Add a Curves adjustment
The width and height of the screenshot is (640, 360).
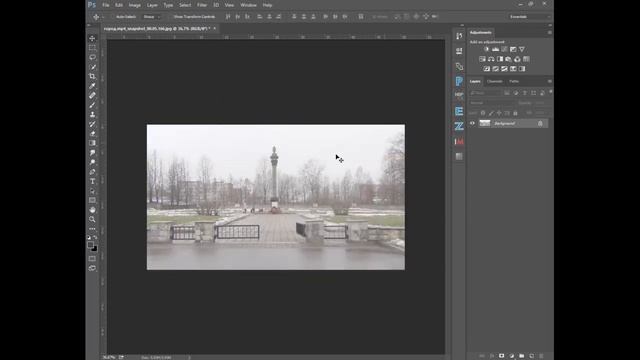(504, 49)
